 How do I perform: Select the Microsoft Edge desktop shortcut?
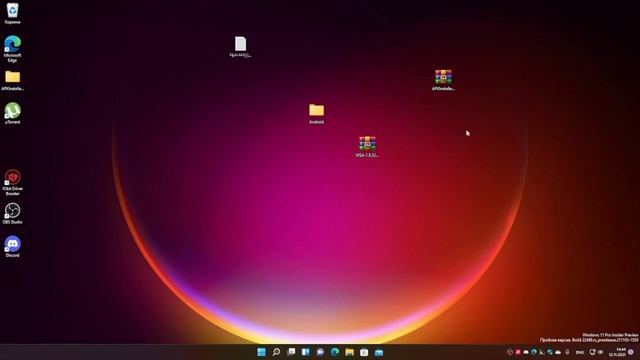(x=12, y=49)
